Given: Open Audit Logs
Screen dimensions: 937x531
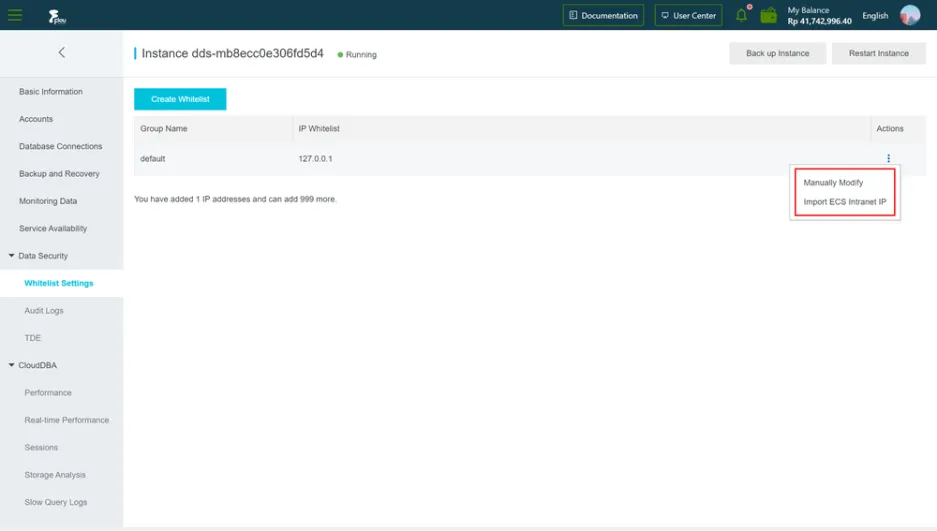Looking at the screenshot, I should (44, 311).
